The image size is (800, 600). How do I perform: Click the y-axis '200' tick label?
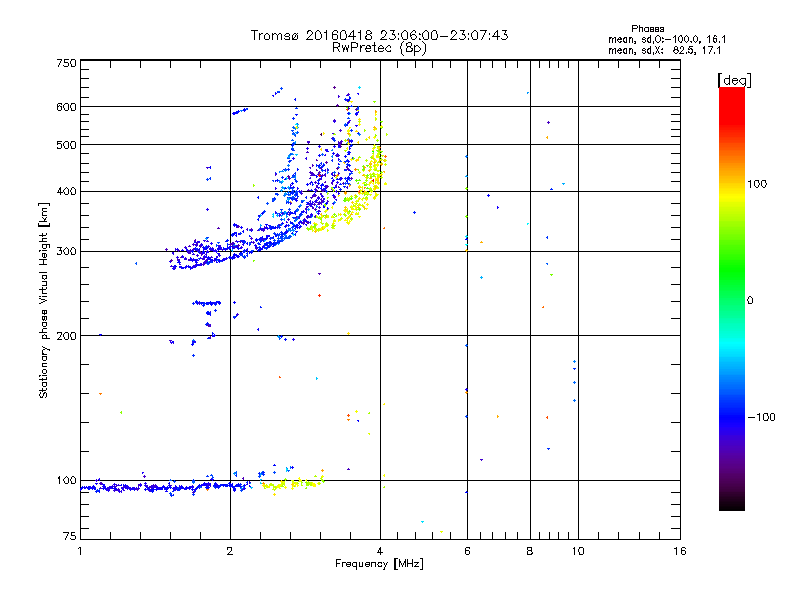coord(66,336)
